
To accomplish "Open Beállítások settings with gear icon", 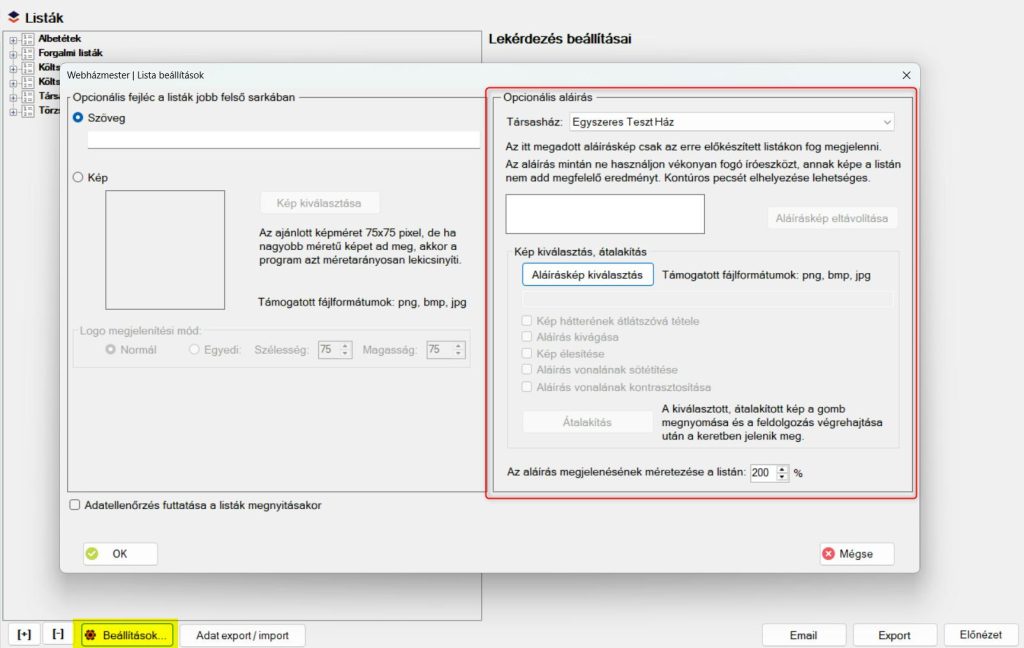I will pos(126,635).
